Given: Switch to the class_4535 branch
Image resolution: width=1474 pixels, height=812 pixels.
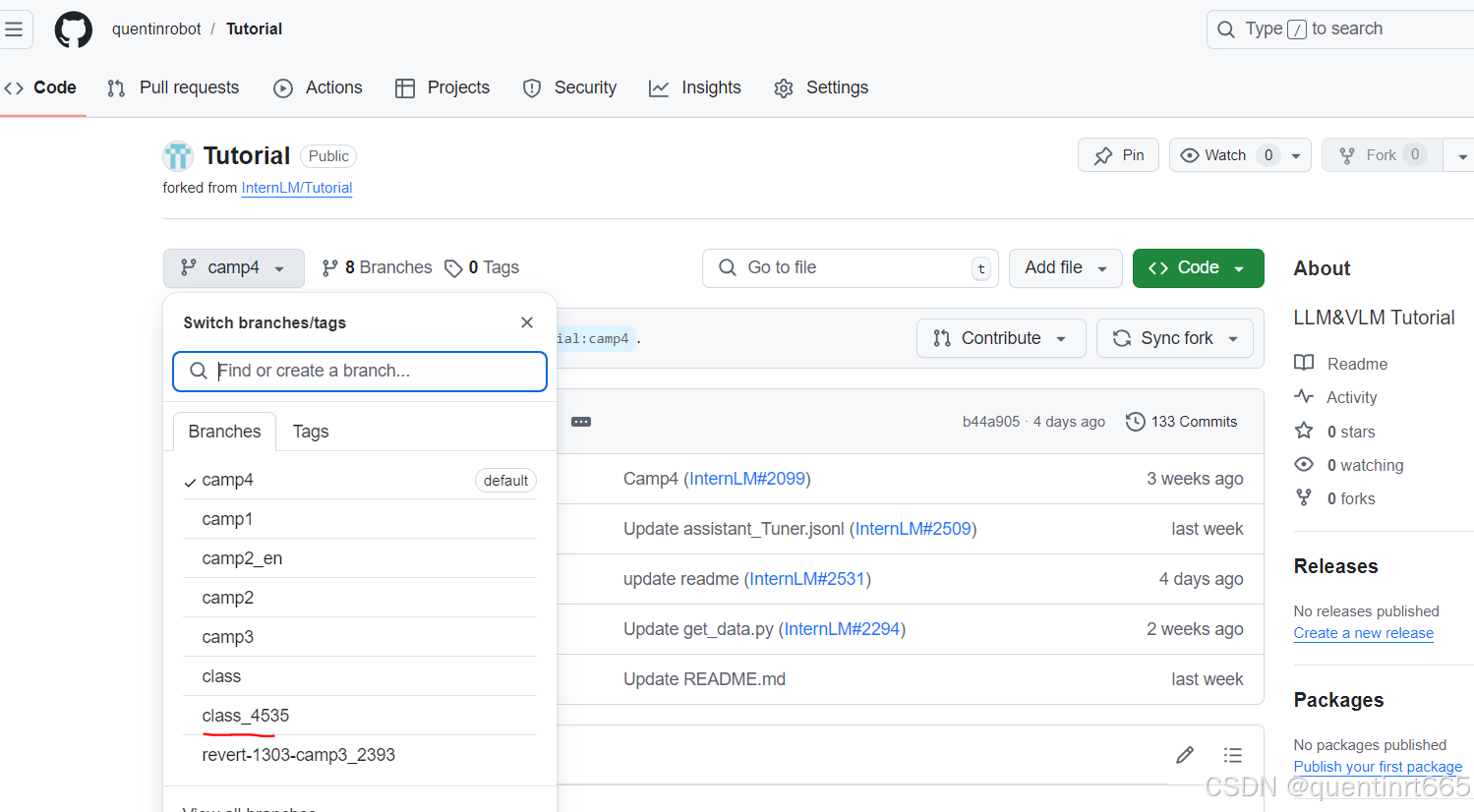Looking at the screenshot, I should tap(360, 716).
